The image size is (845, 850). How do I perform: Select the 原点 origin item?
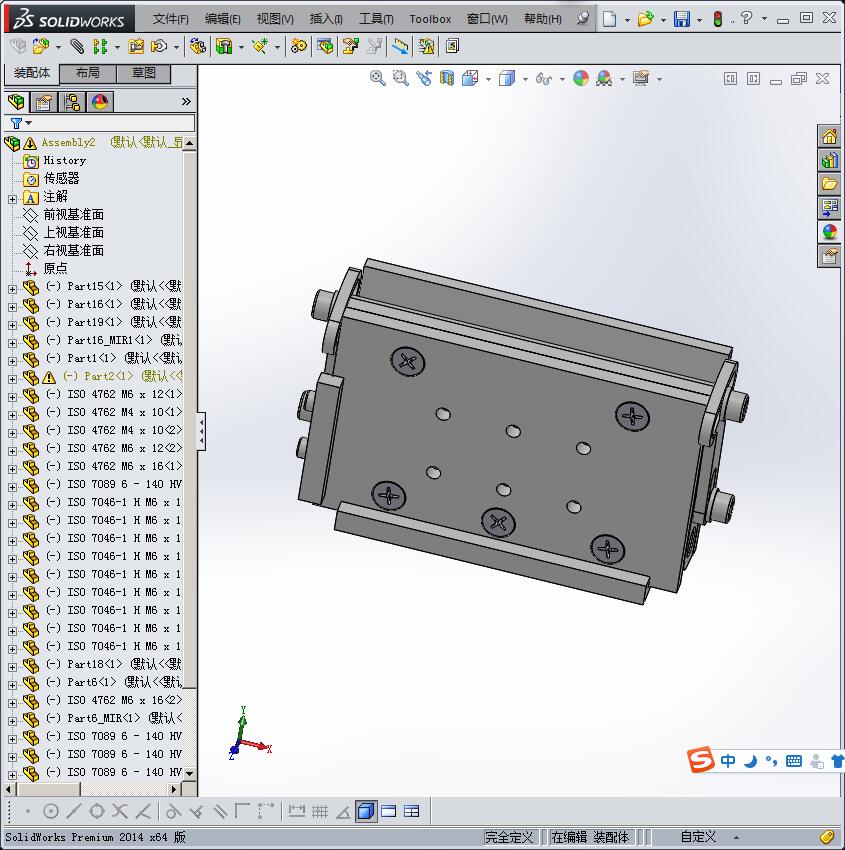click(55, 268)
